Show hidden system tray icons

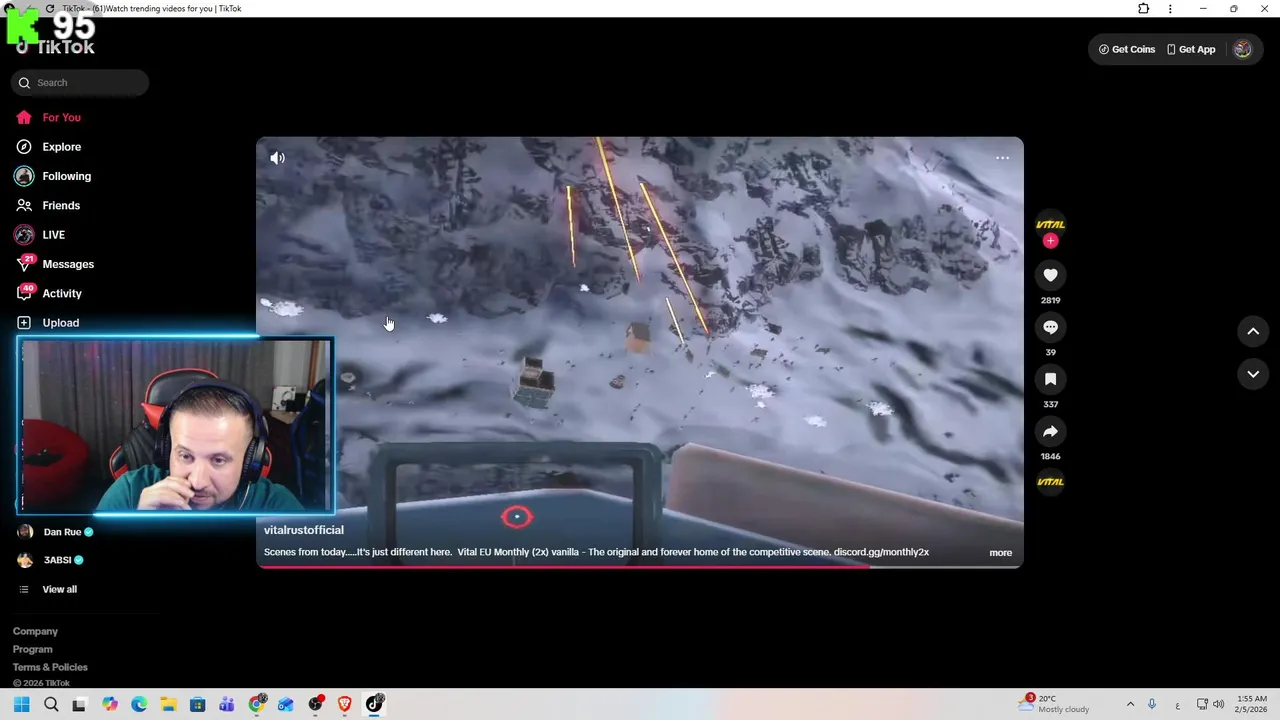pyautogui.click(x=1130, y=704)
